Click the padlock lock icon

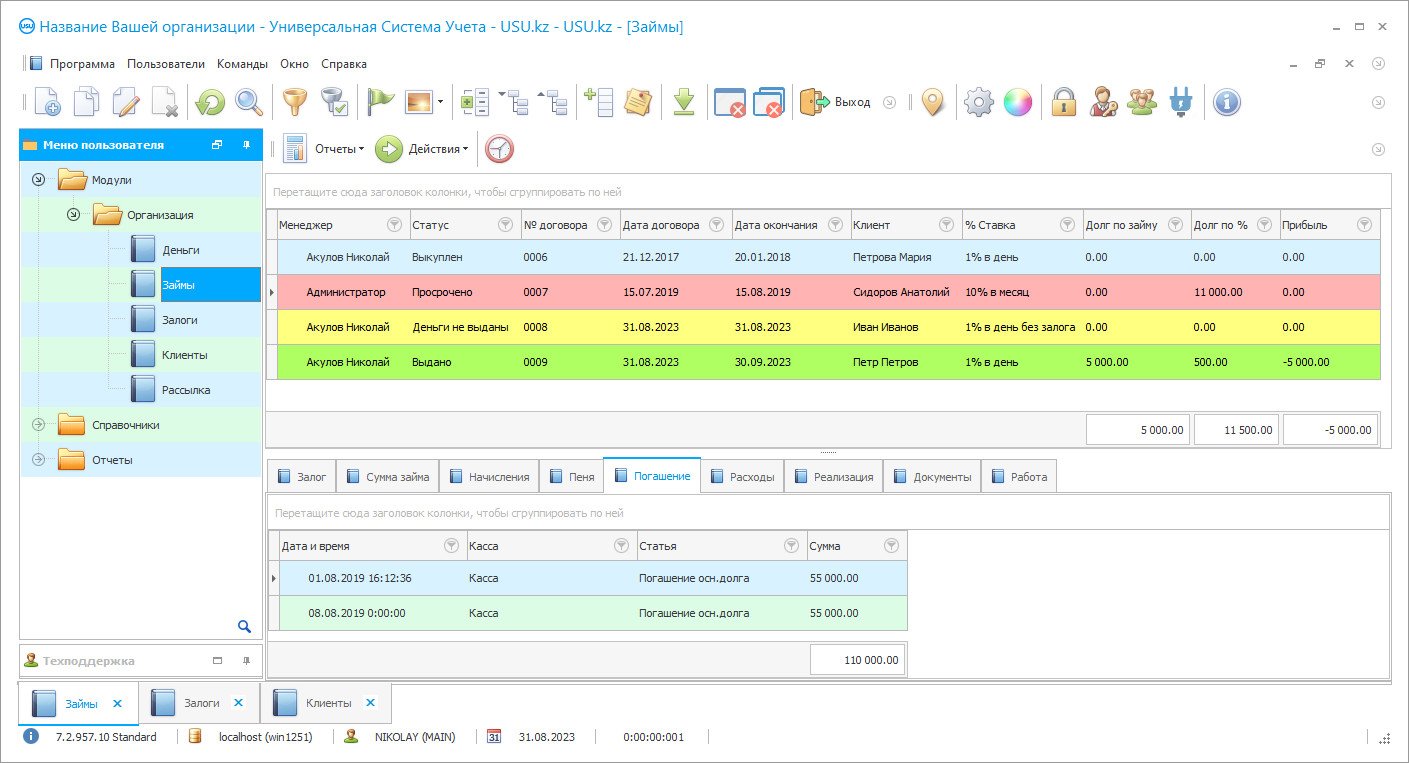(x=1063, y=102)
